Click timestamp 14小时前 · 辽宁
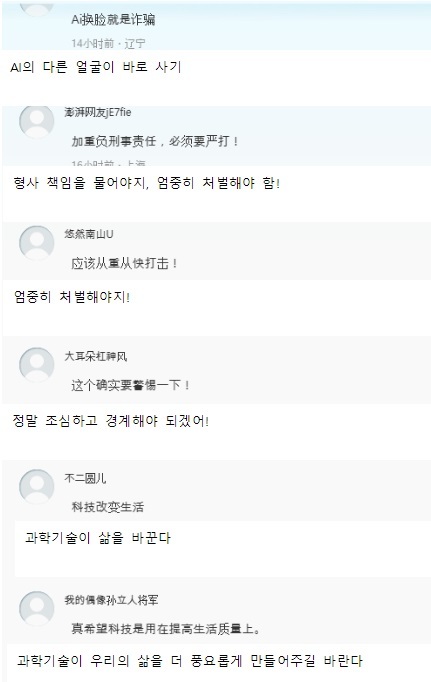The width and height of the screenshot is (431, 682). coord(108,43)
